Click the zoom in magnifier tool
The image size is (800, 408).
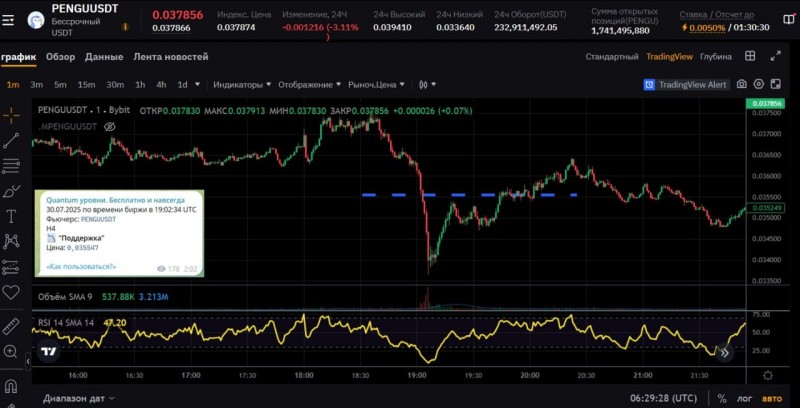pyautogui.click(x=11, y=351)
